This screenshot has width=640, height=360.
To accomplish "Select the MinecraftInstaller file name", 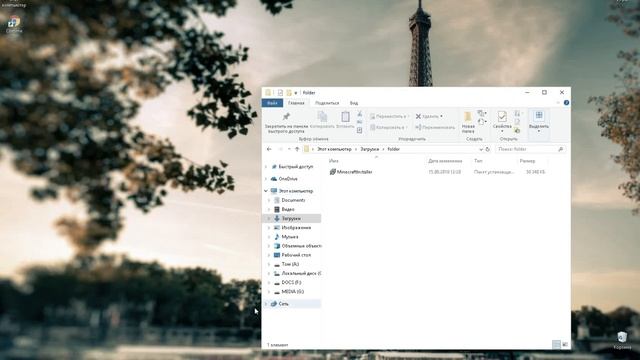I will (x=355, y=172).
